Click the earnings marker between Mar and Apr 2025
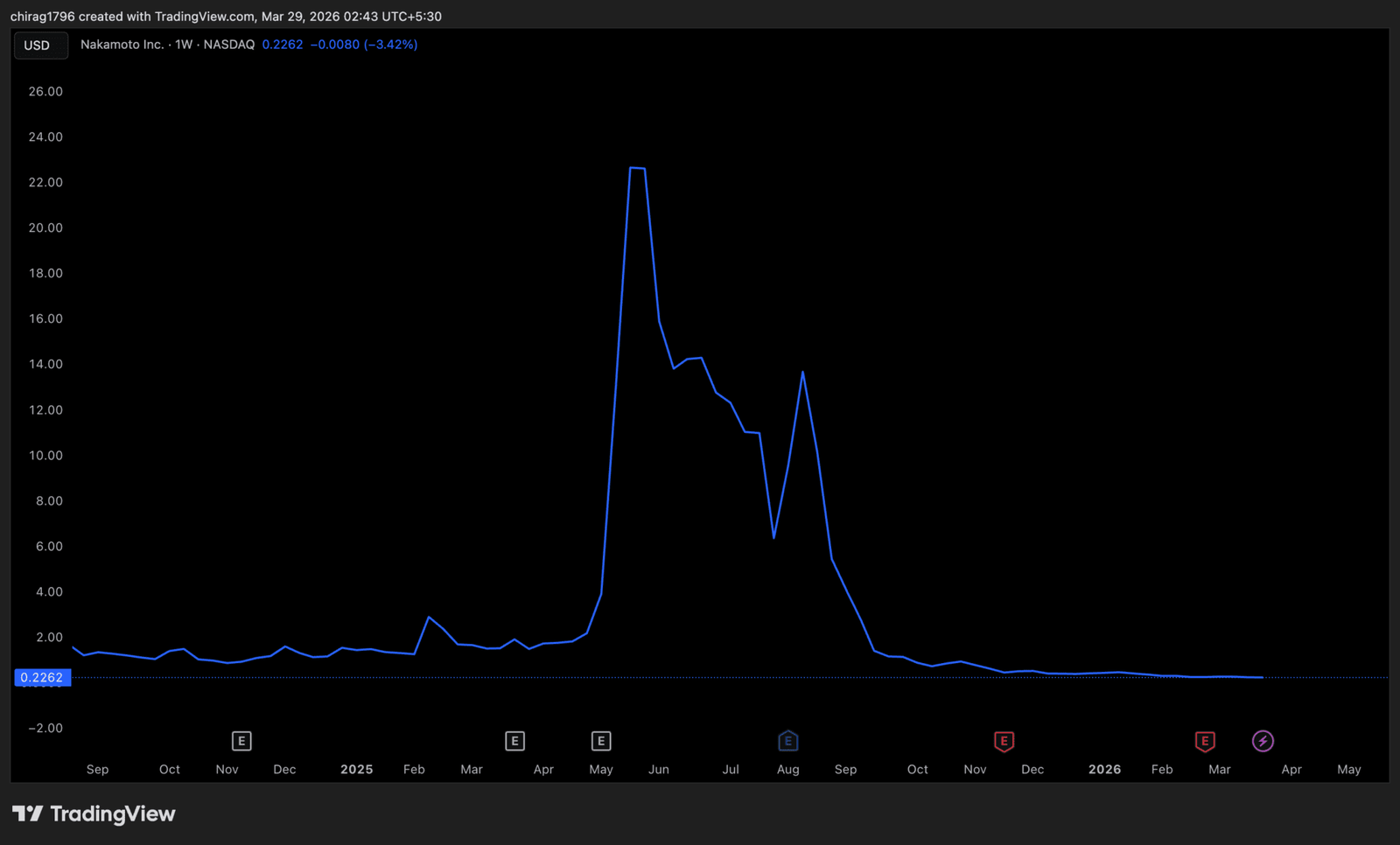Viewport: 1400px width, 845px height. pyautogui.click(x=514, y=741)
